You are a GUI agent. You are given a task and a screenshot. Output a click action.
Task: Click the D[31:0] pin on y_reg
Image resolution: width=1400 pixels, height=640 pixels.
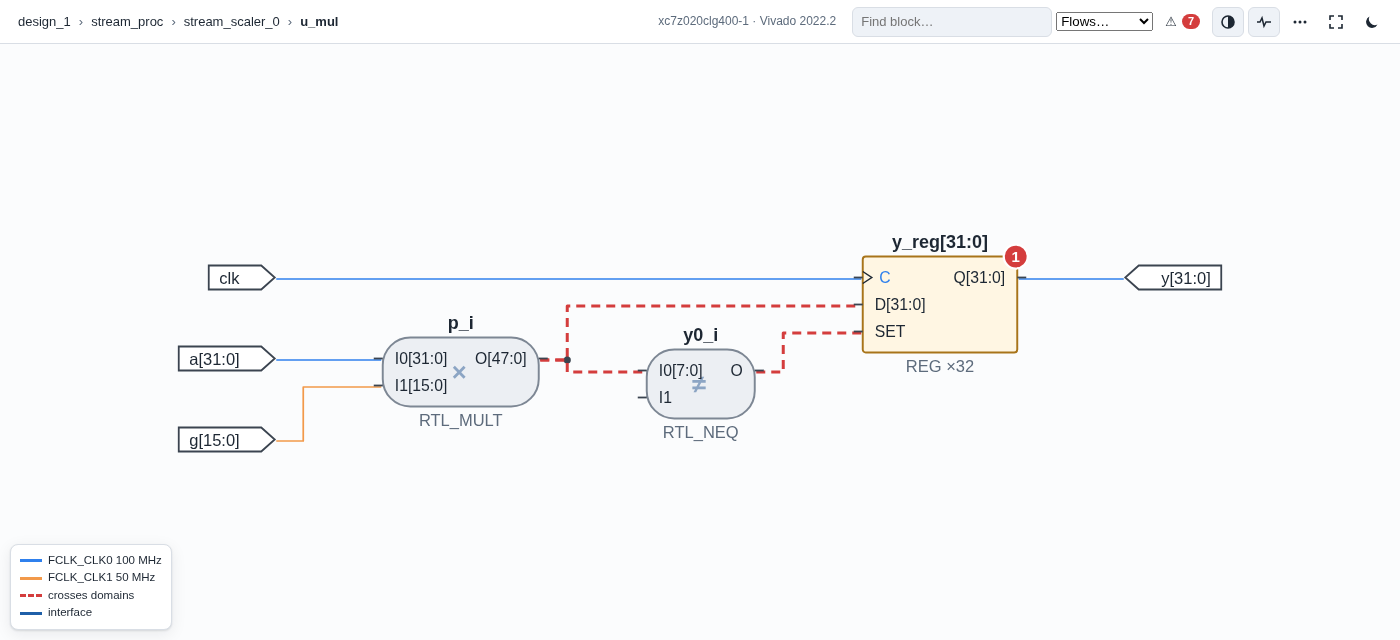900,305
